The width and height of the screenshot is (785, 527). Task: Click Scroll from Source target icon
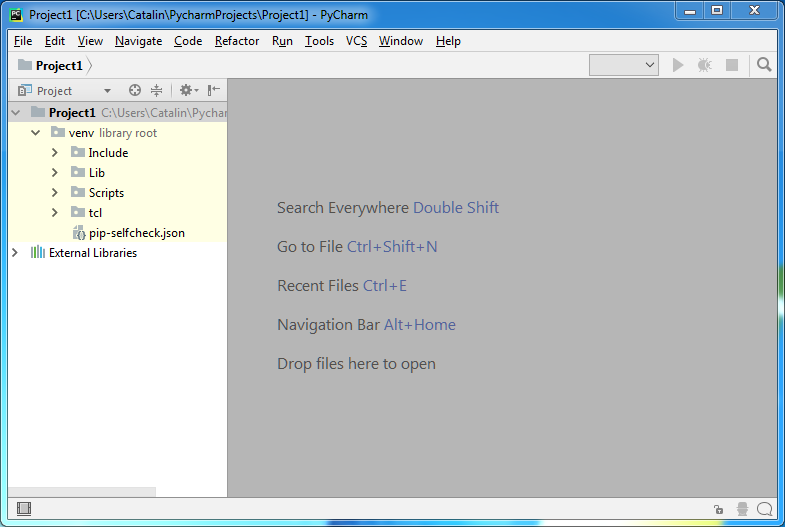point(135,90)
